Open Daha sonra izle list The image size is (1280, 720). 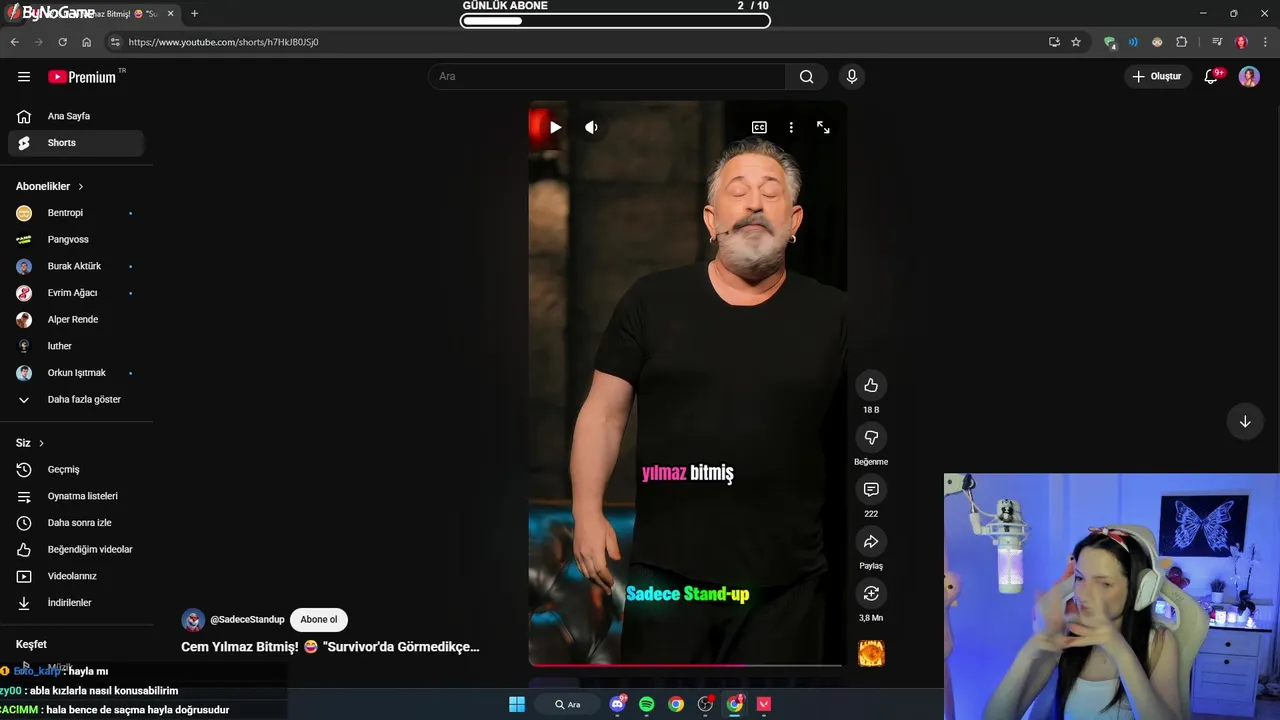[x=76, y=523]
